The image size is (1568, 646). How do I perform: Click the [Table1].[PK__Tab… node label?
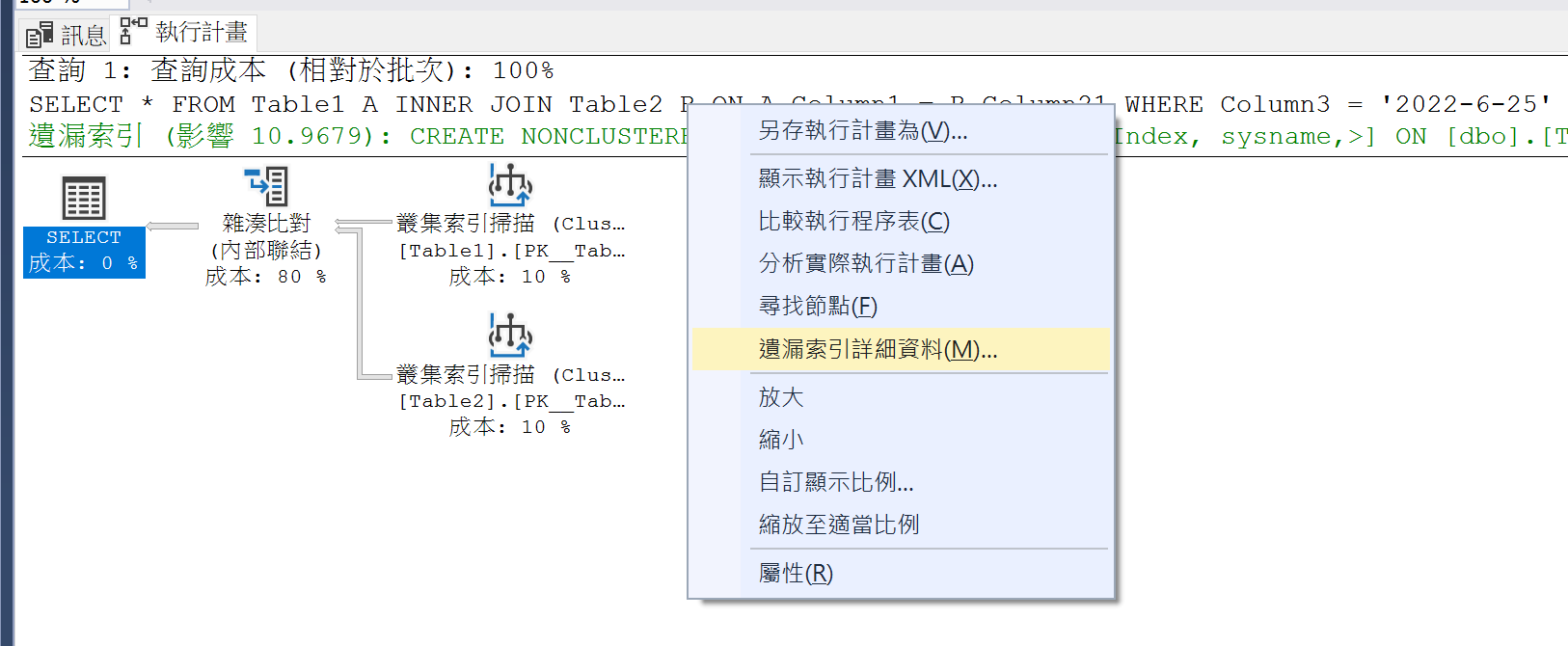click(x=511, y=251)
